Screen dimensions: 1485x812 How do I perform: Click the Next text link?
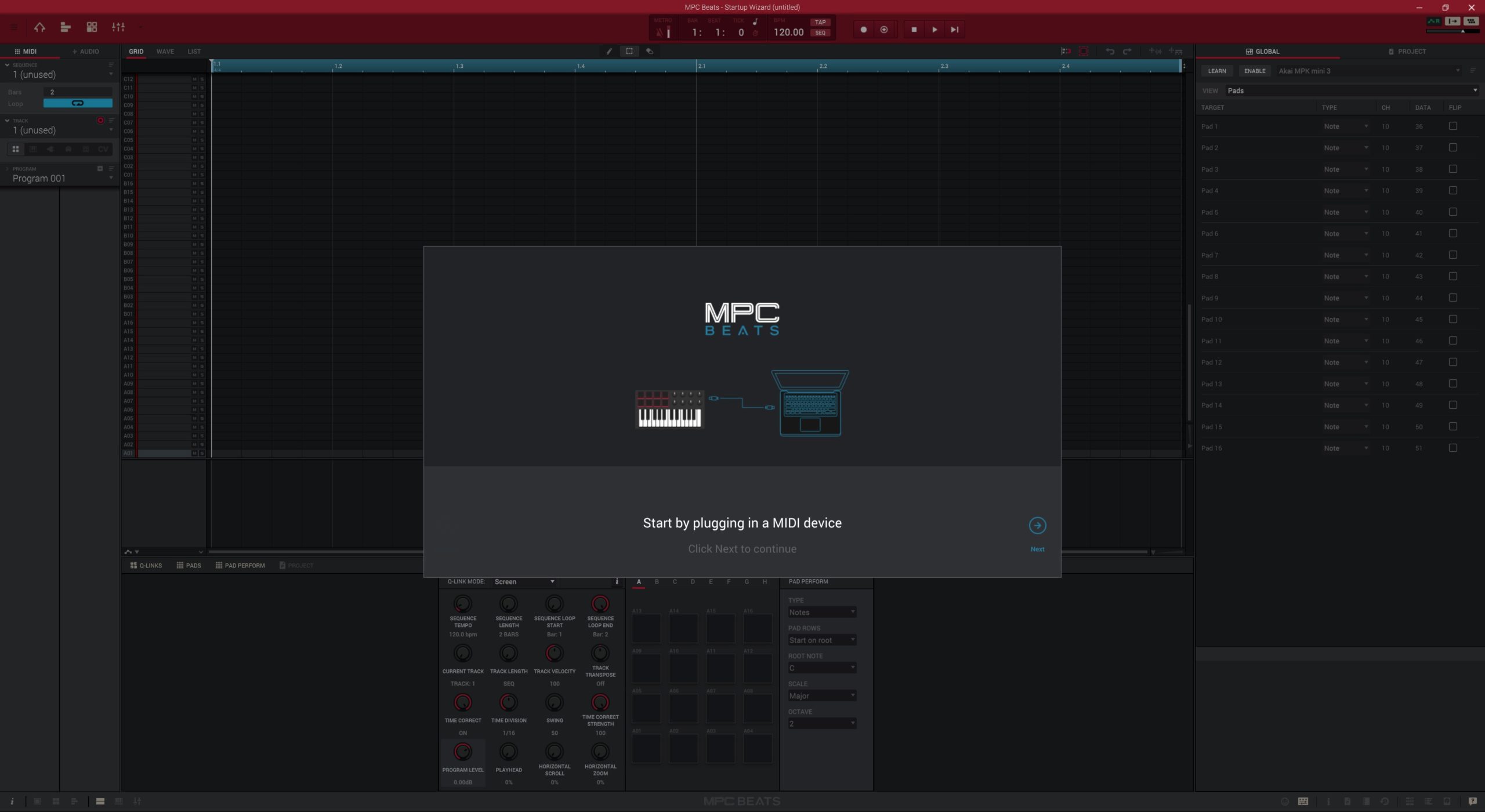coord(1037,549)
